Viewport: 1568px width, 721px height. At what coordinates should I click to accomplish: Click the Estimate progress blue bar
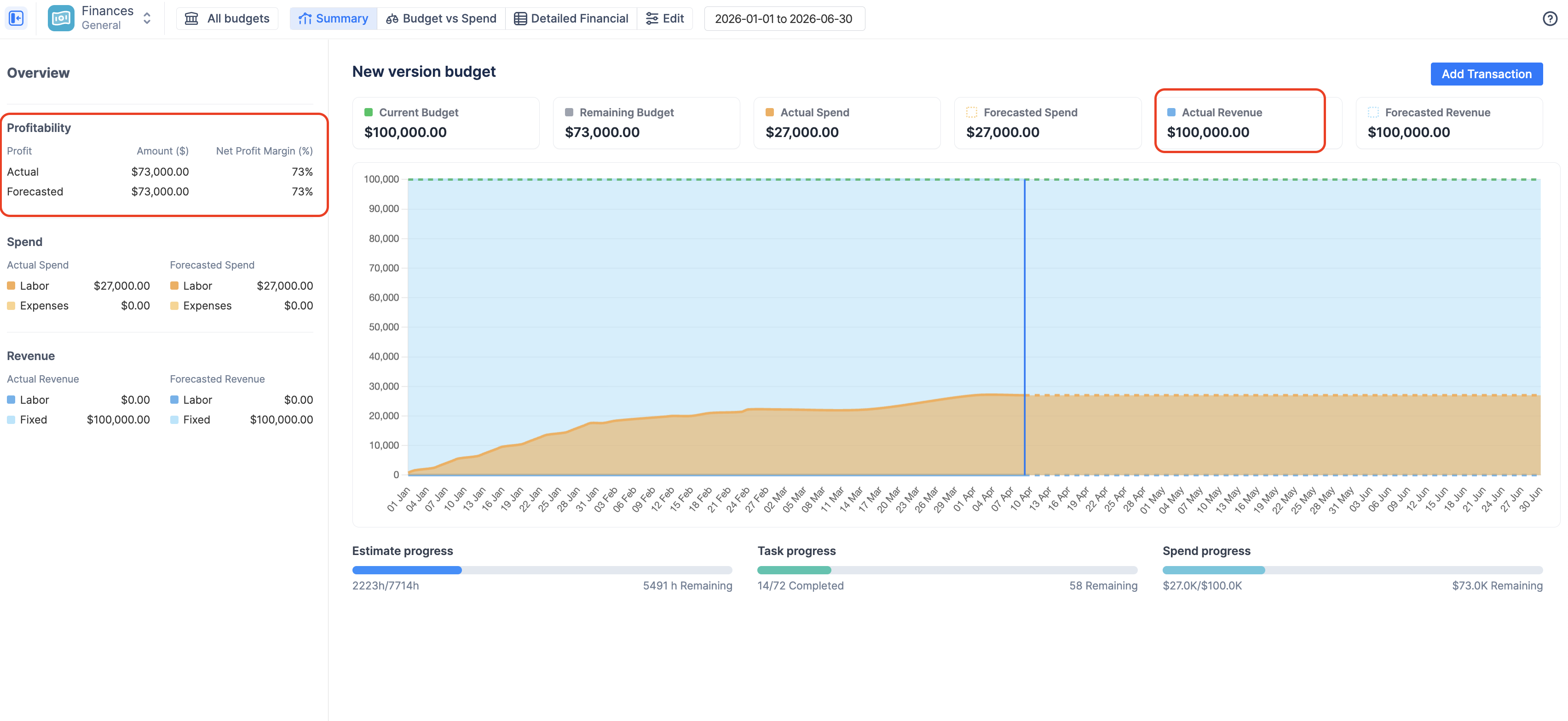407,570
